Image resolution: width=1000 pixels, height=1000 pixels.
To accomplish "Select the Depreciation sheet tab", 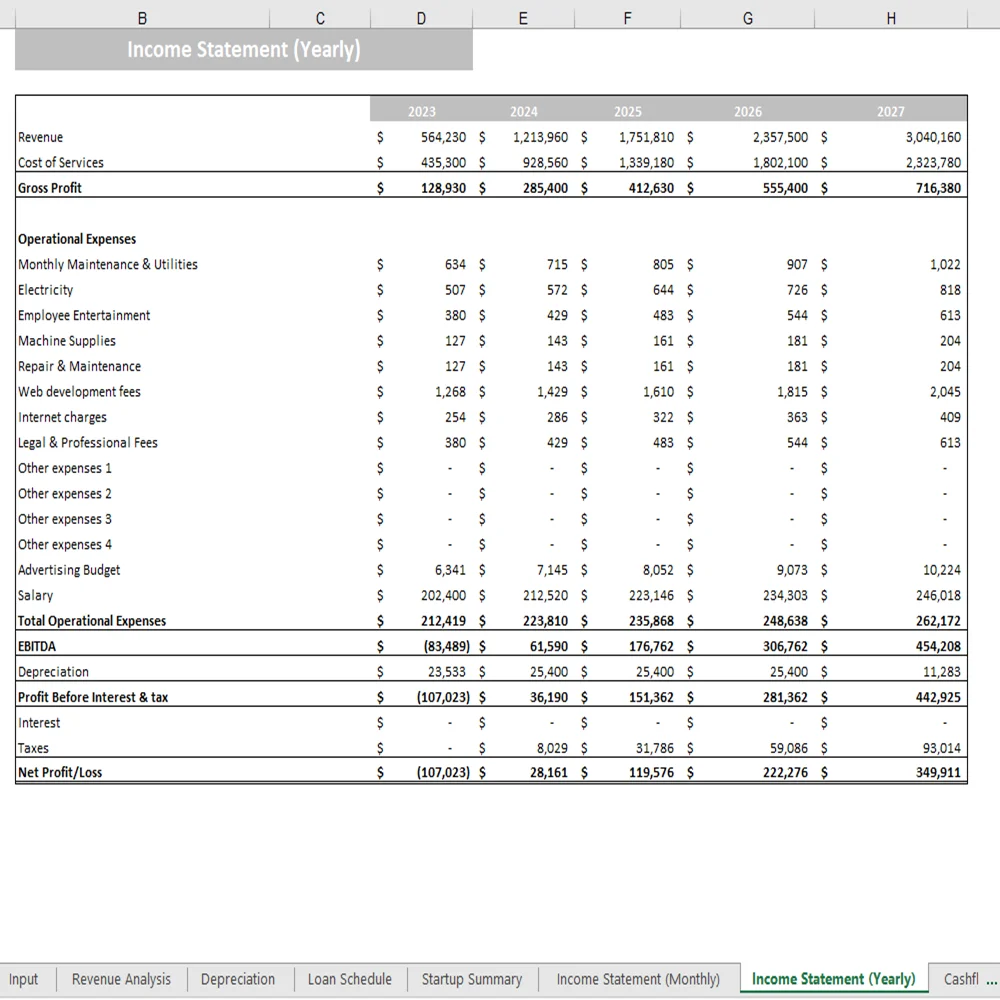I will pos(238,979).
